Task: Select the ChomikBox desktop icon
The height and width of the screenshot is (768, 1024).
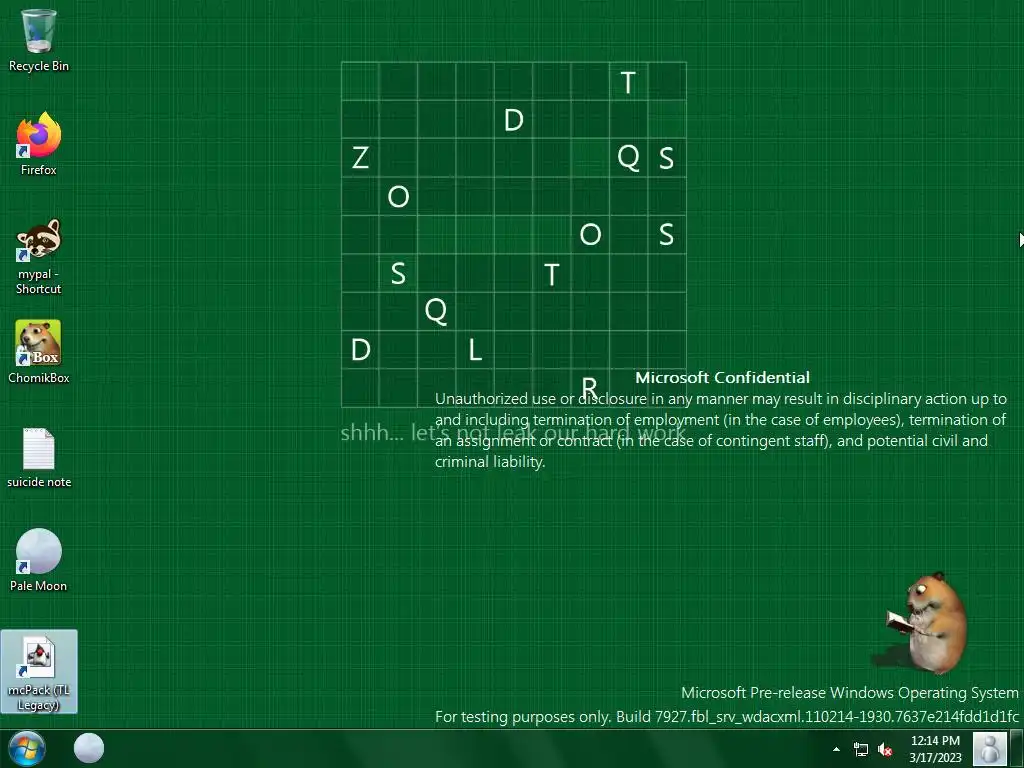Action: [x=39, y=352]
